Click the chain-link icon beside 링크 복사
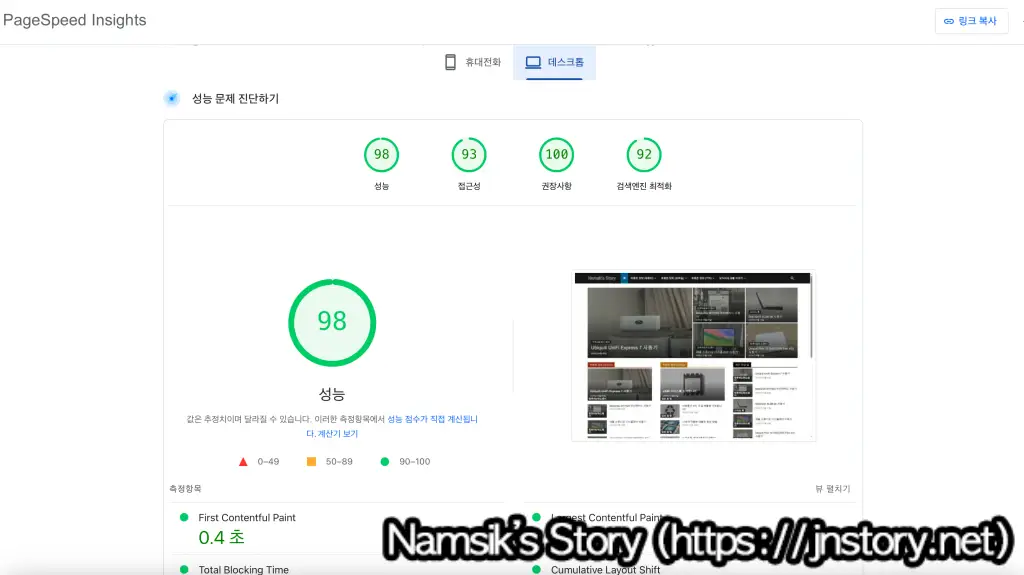 (949, 21)
